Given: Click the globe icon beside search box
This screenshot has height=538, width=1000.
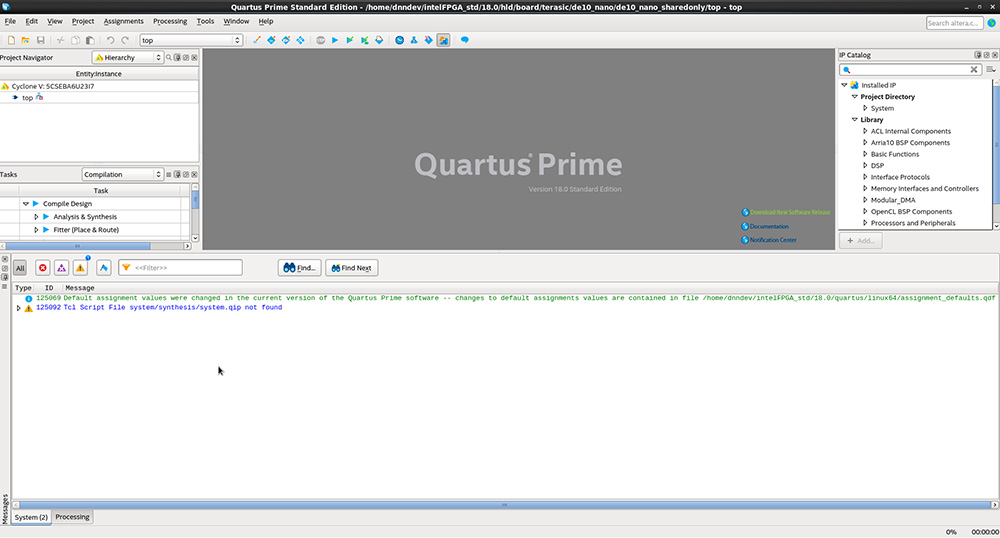Looking at the screenshot, I should (991, 23).
